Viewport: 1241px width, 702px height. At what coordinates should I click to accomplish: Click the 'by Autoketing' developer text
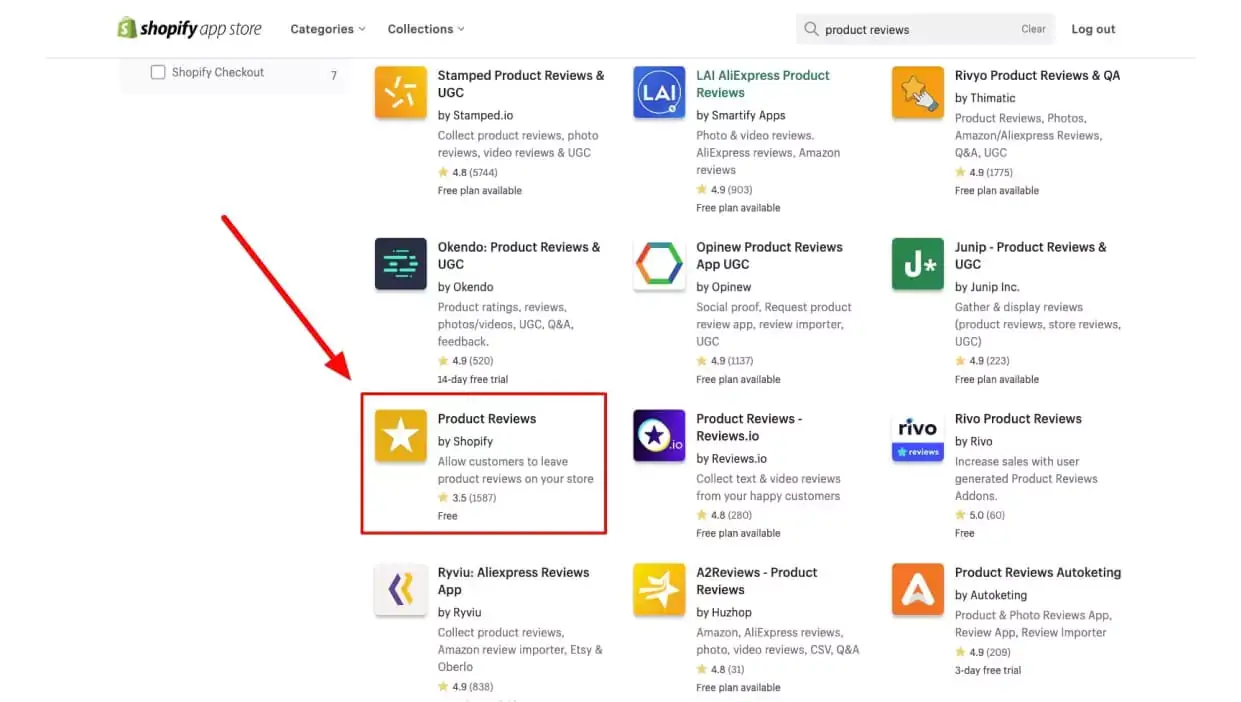[990, 595]
